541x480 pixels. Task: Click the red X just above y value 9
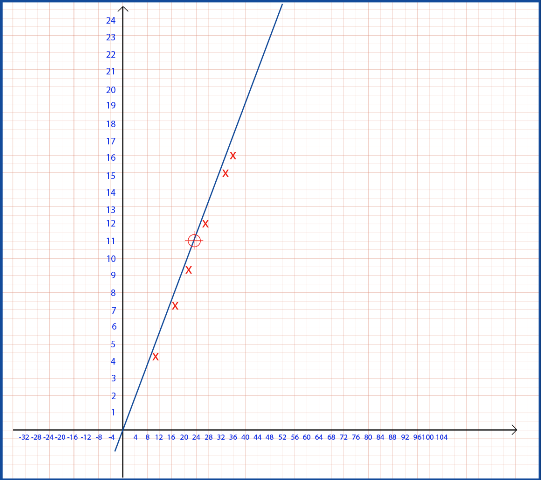(x=188, y=270)
